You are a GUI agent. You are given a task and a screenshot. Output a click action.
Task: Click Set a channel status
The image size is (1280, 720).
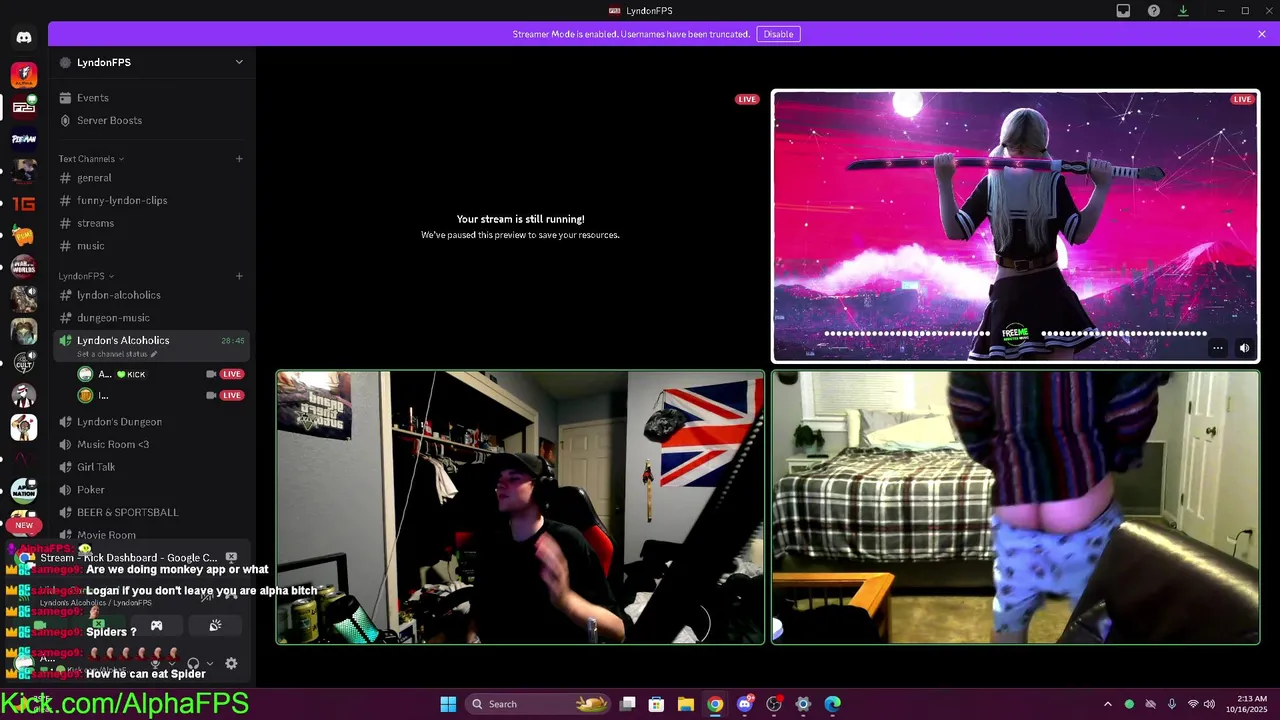[x=117, y=354]
